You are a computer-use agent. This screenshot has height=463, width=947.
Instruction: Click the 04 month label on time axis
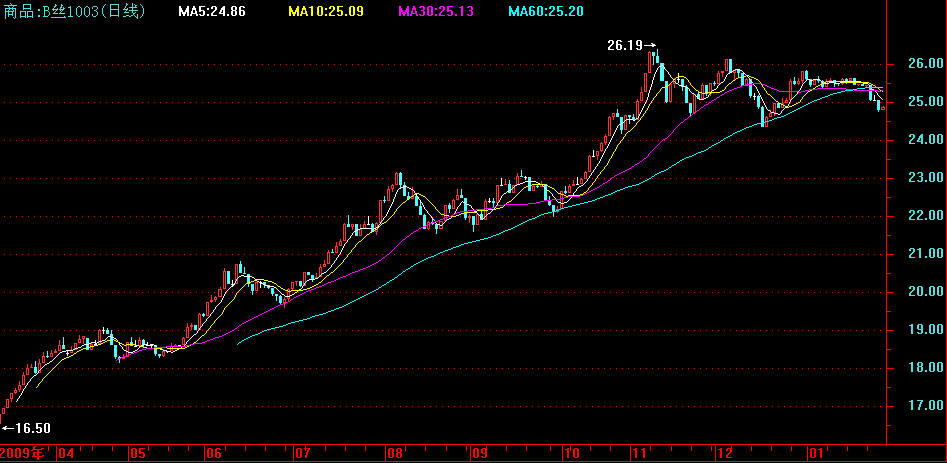click(x=66, y=453)
